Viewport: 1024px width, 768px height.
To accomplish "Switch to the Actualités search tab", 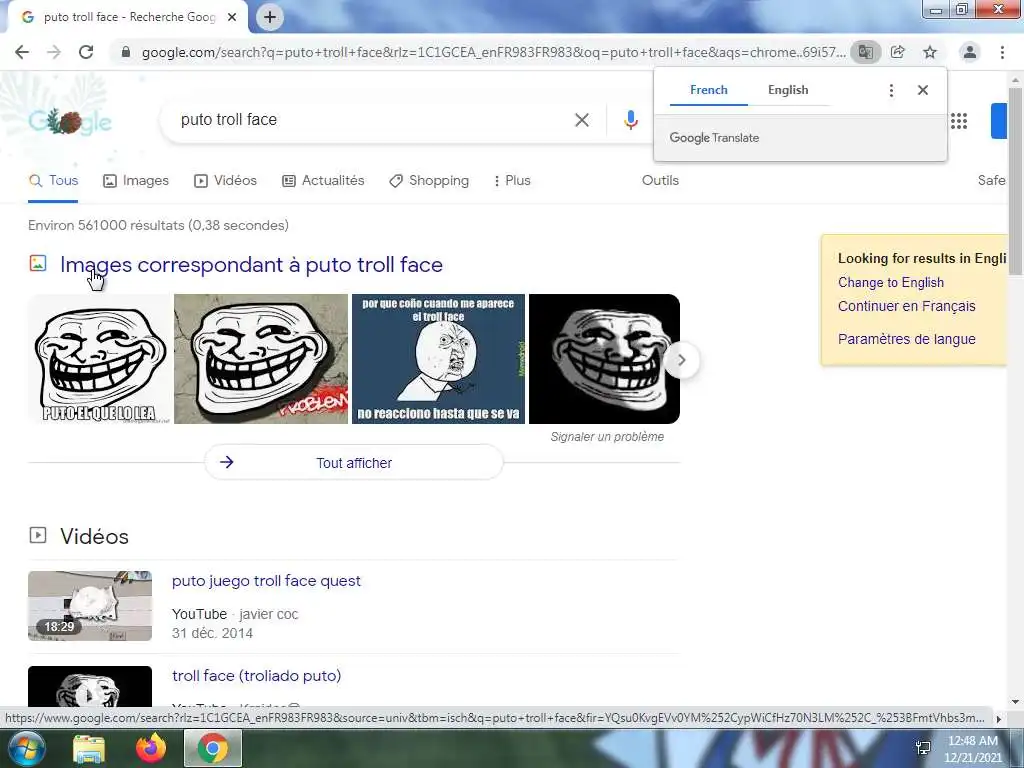I will click(323, 181).
